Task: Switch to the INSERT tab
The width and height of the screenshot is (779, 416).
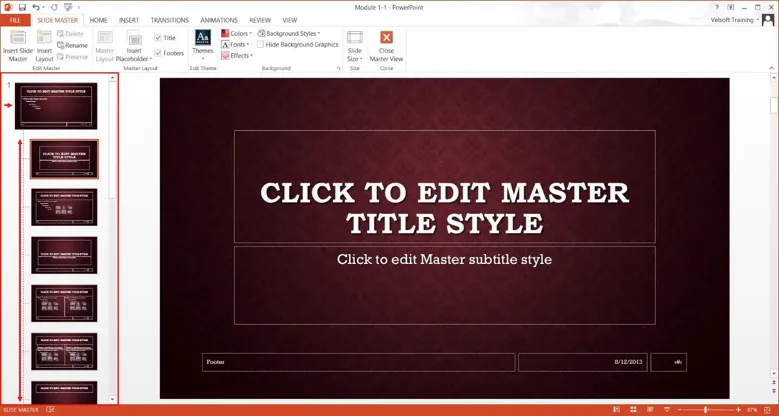Action: 129,20
